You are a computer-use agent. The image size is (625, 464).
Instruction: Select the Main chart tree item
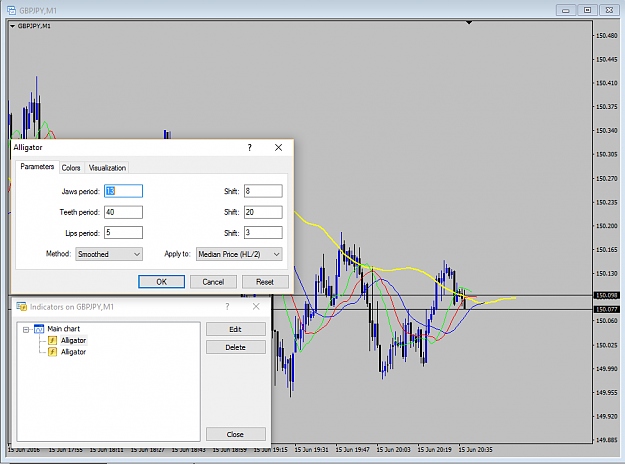(63, 329)
